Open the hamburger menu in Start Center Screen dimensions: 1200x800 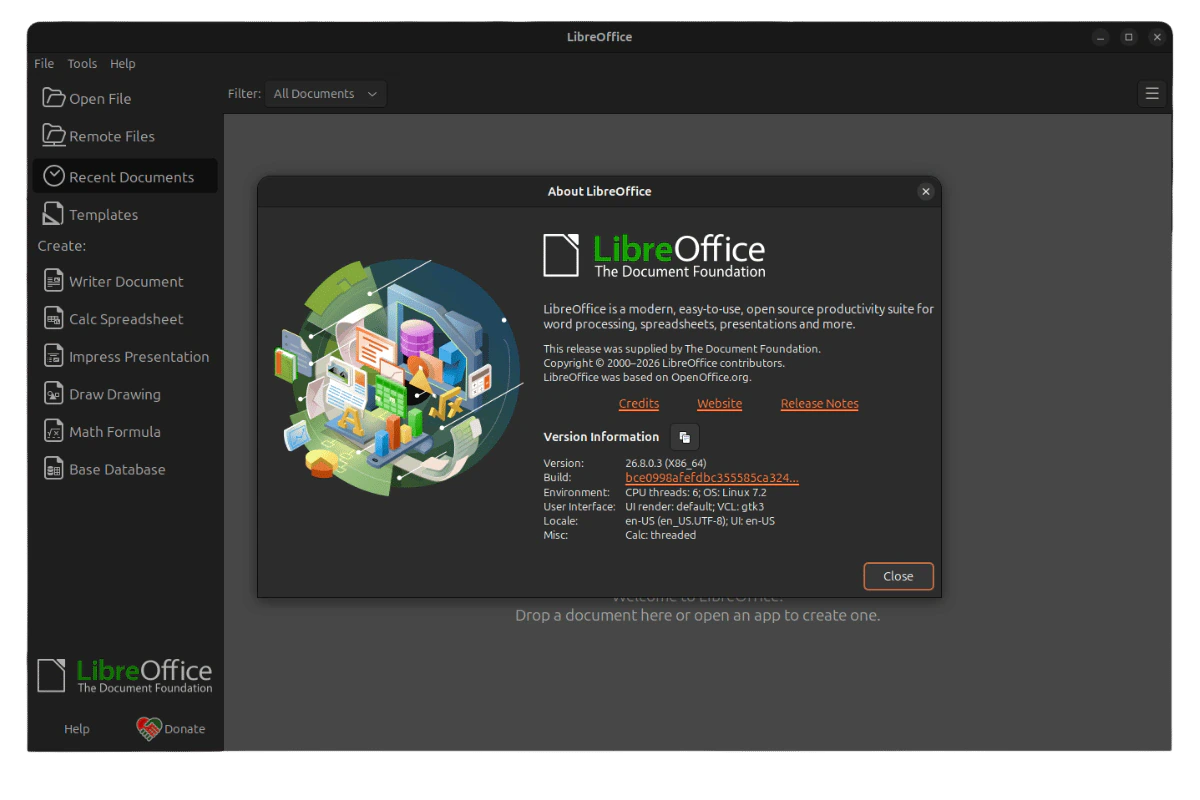[1152, 93]
